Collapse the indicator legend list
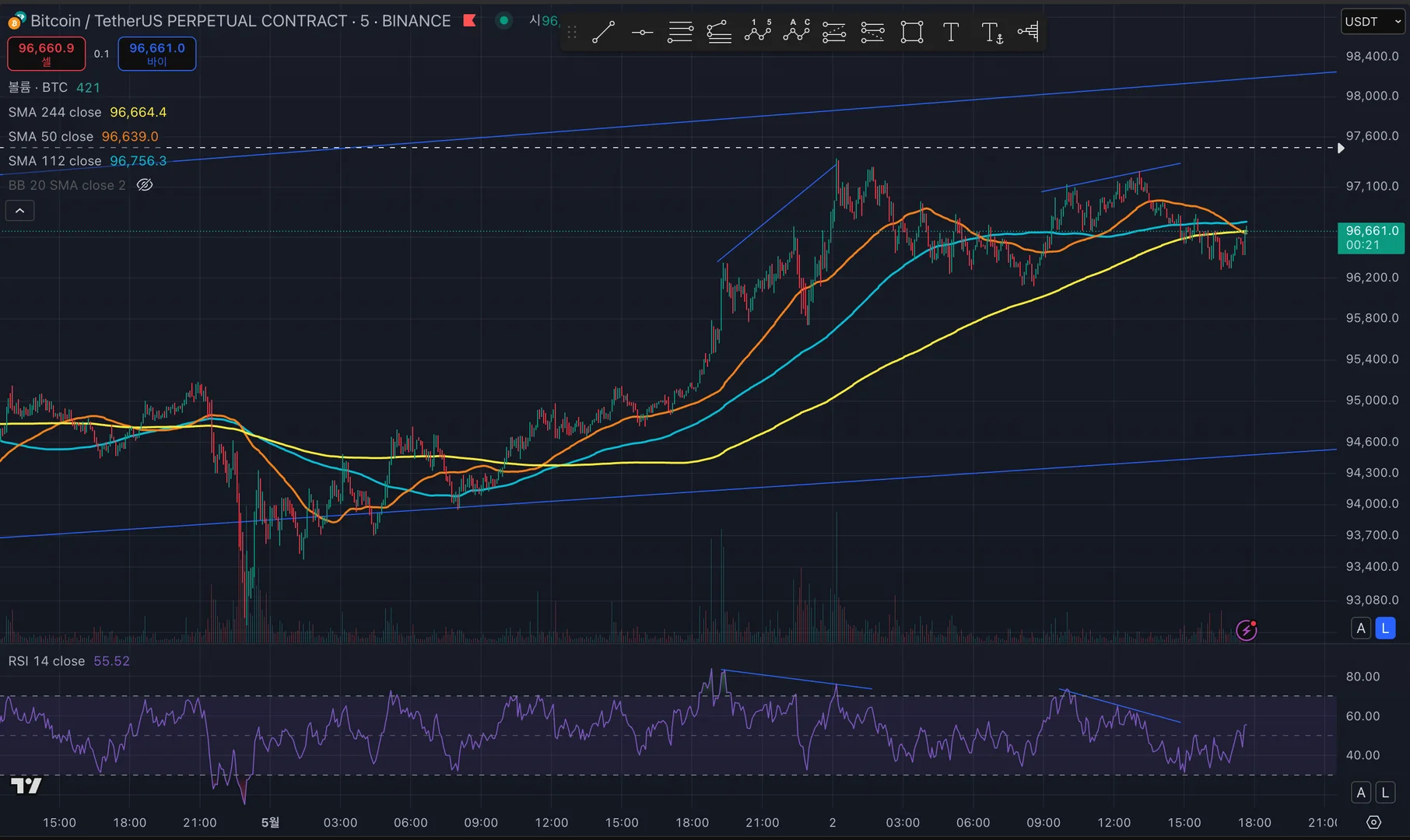Screen dimensions: 1410x840 (x=20, y=211)
